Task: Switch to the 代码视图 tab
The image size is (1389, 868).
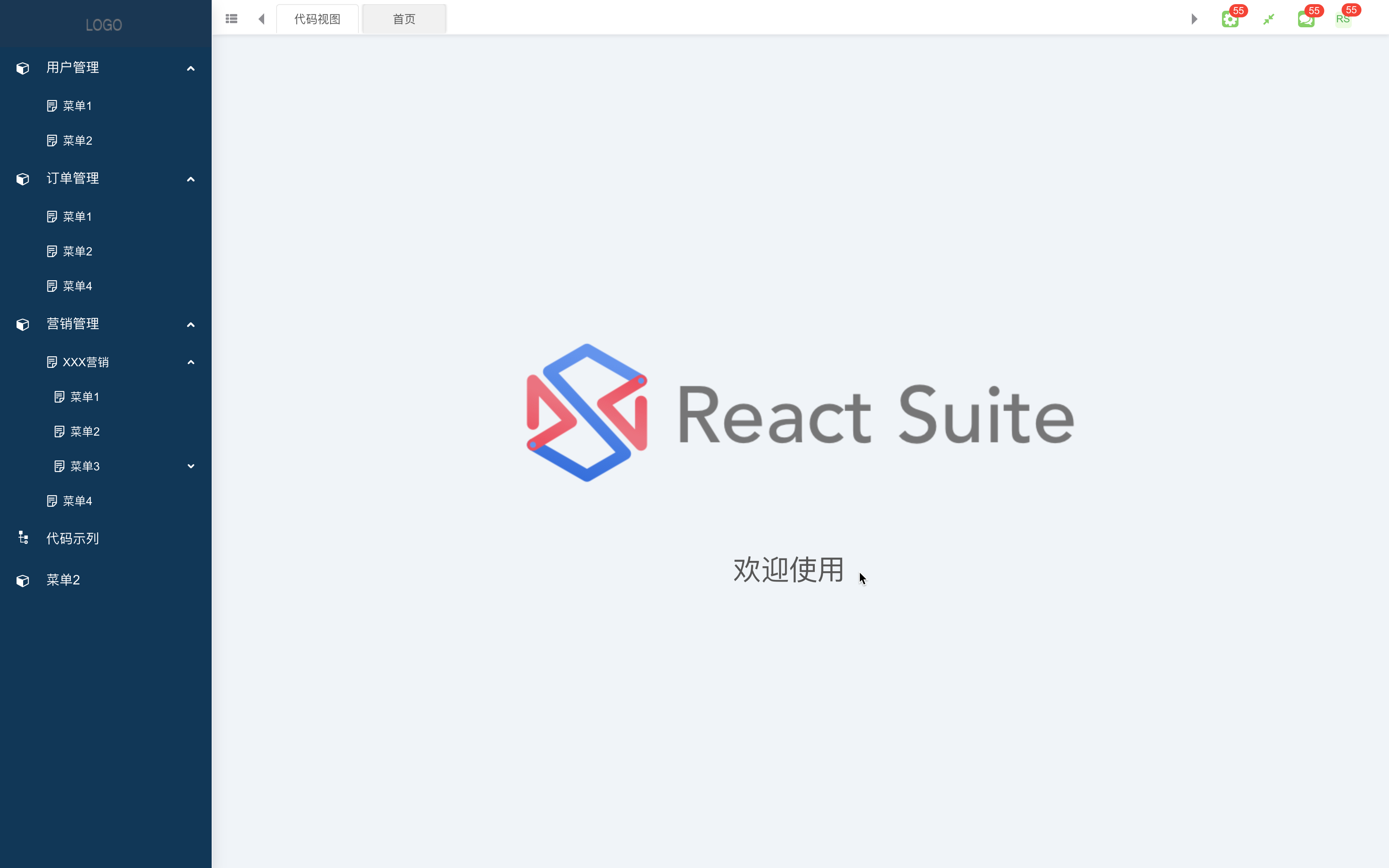Action: pos(317,19)
